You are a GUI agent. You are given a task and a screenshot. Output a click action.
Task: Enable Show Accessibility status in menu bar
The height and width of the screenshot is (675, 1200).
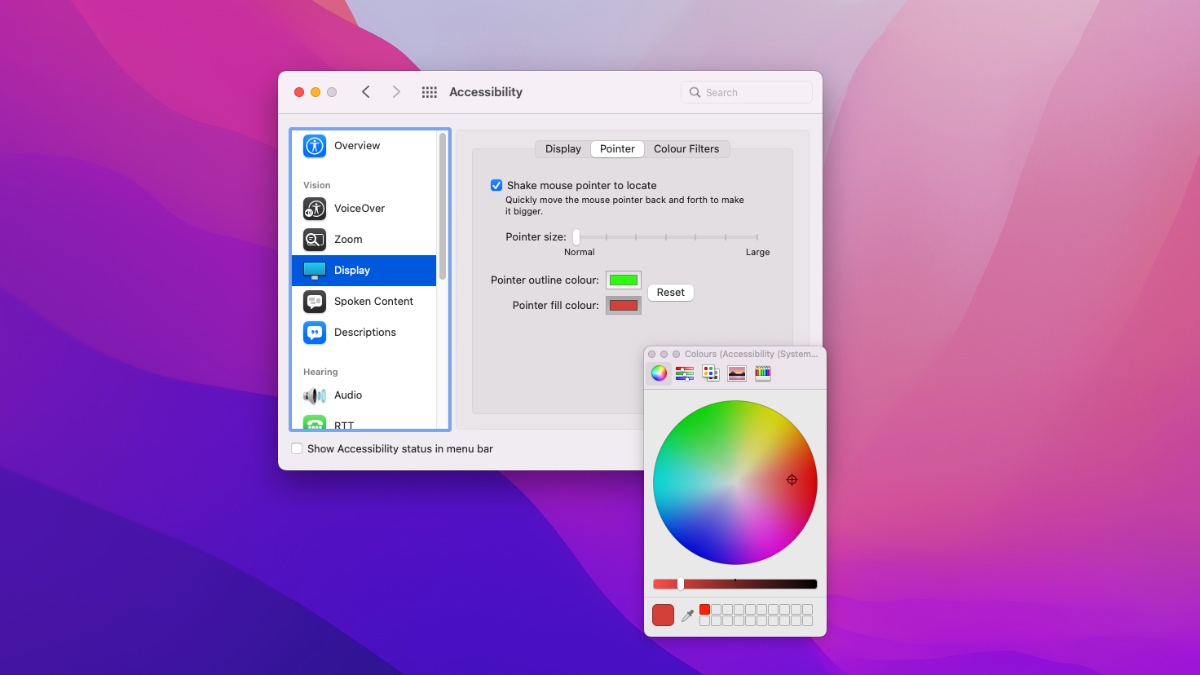(296, 448)
